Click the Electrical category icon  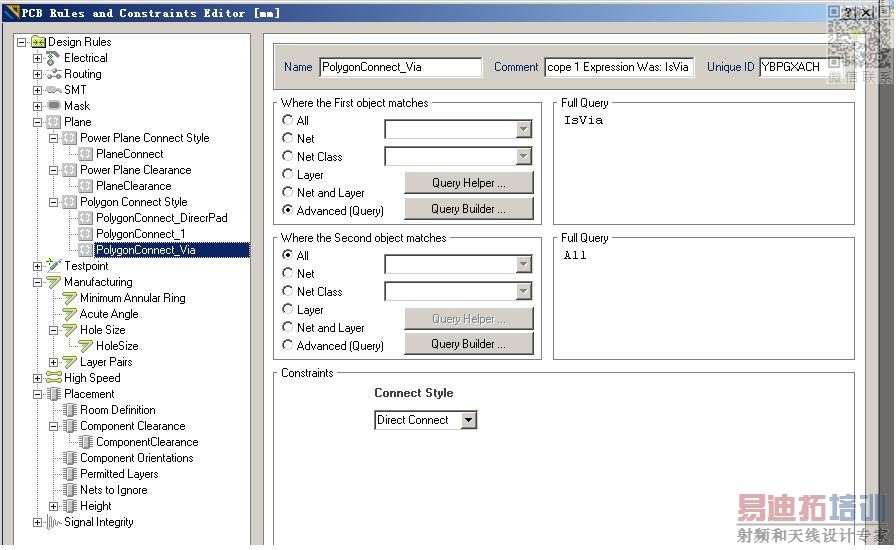(54, 58)
